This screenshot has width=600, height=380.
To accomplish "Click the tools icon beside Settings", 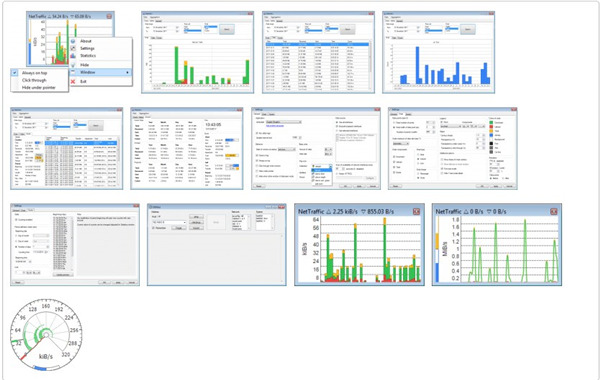I will [73, 48].
